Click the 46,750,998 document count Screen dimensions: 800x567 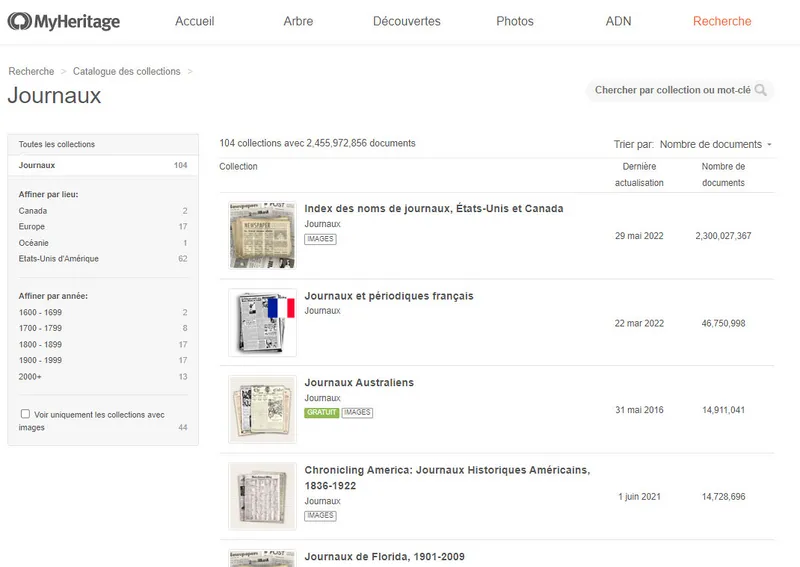click(723, 323)
